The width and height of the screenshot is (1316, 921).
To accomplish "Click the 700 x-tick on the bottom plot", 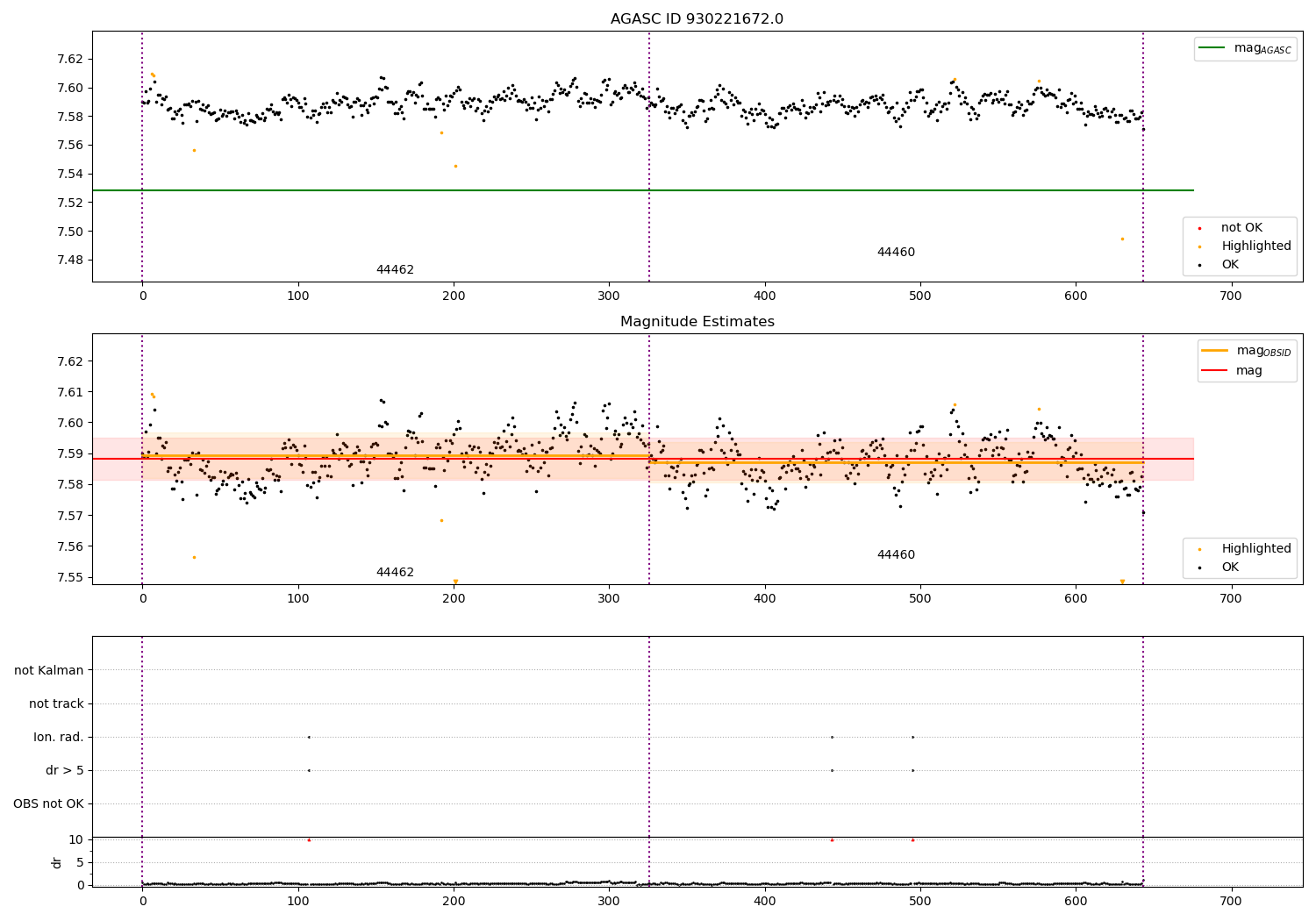I will coord(1231,901).
